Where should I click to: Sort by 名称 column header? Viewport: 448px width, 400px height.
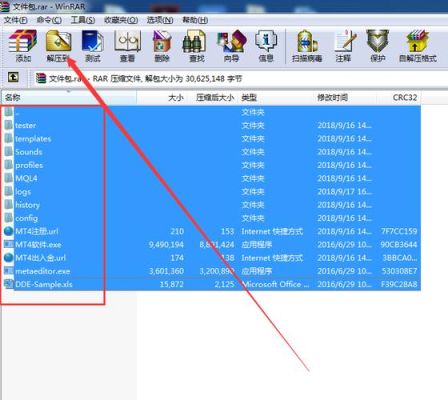point(69,97)
